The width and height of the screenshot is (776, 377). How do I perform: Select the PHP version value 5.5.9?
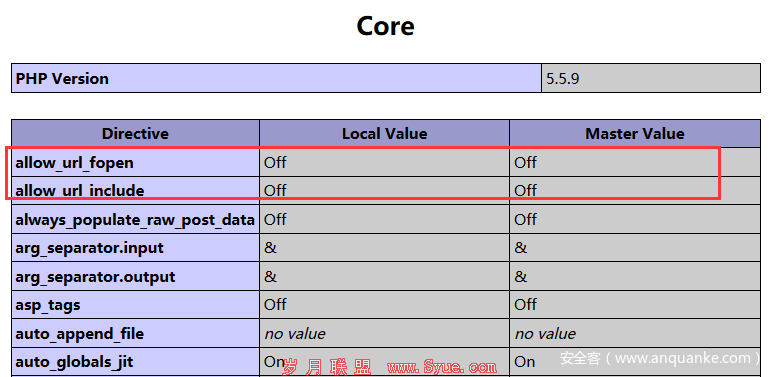coord(563,79)
